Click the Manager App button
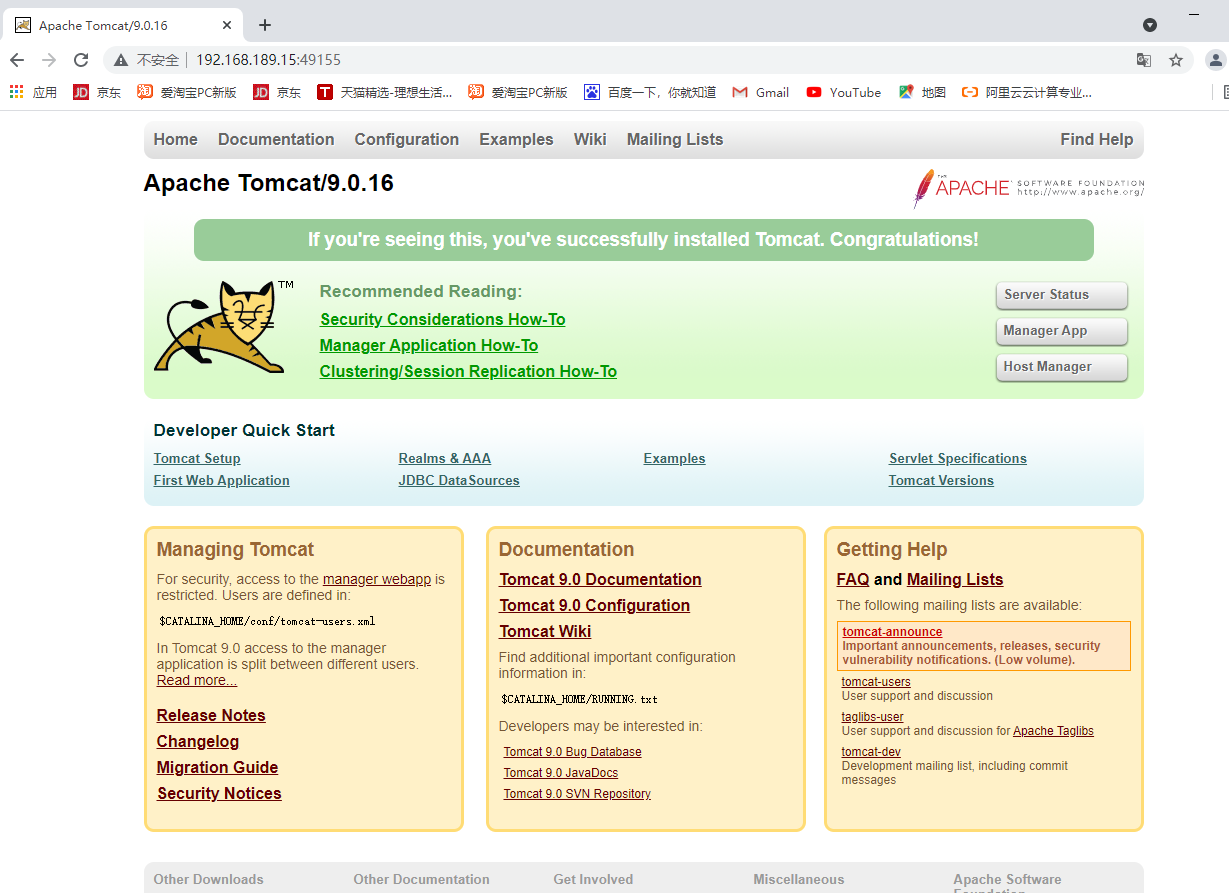The image size is (1229, 893). [1062, 331]
